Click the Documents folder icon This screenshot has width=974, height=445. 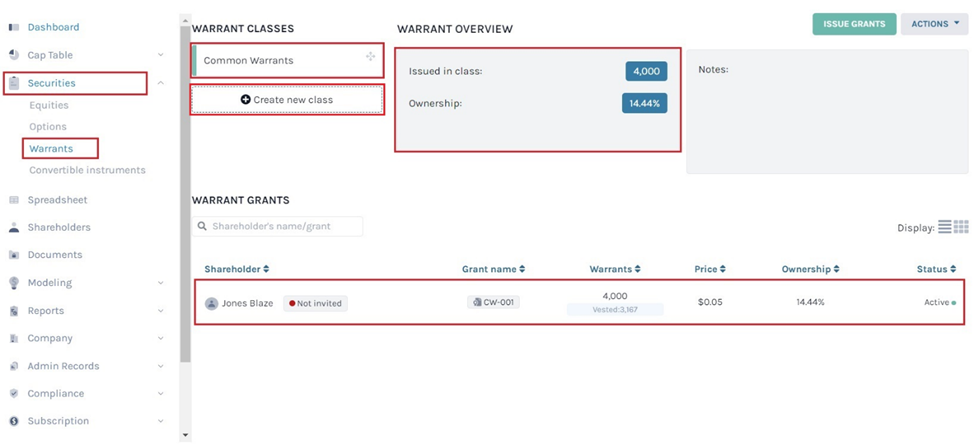(x=14, y=255)
